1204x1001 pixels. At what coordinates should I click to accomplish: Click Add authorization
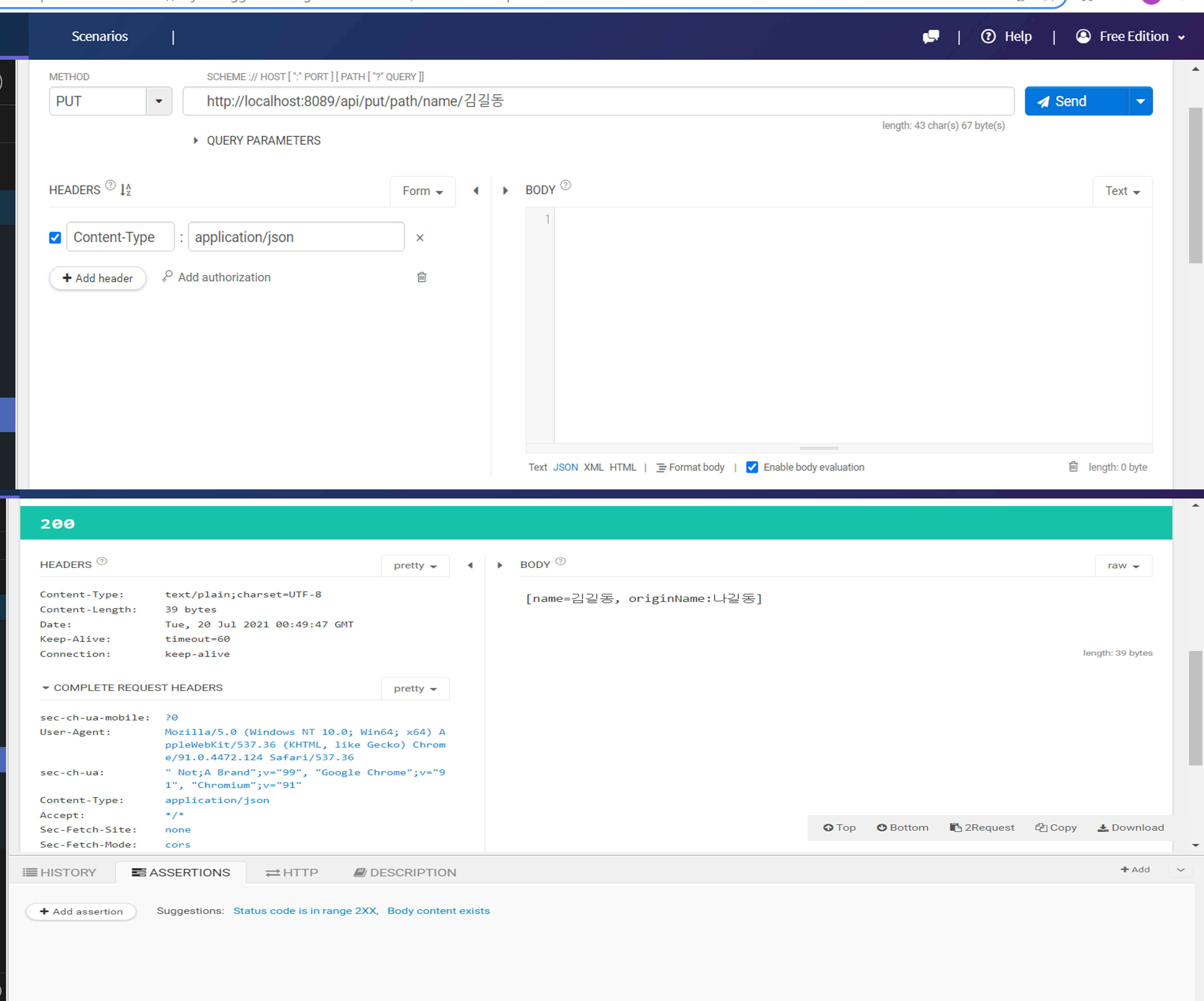pos(216,277)
